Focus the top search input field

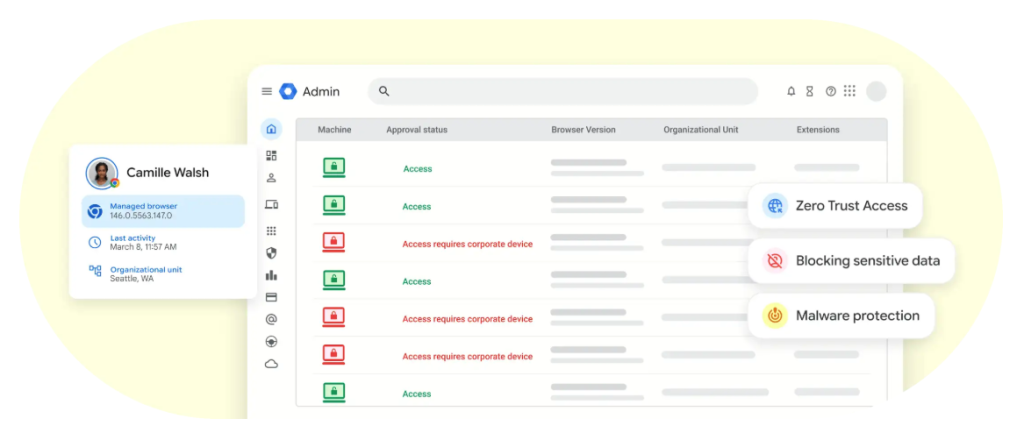[x=563, y=91]
